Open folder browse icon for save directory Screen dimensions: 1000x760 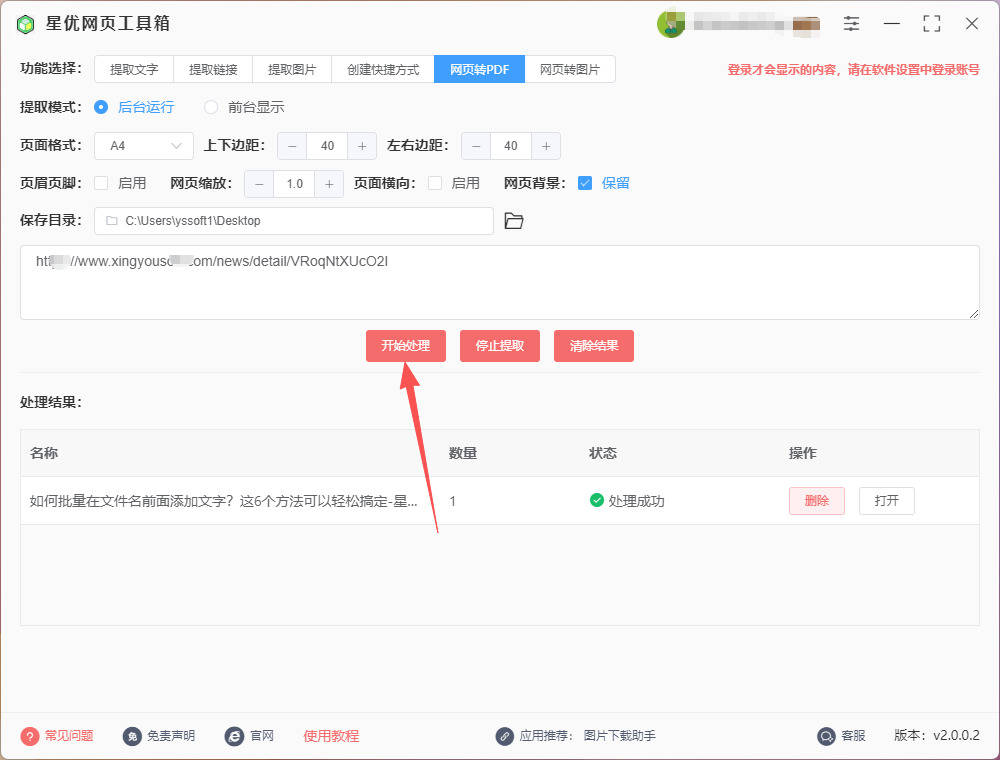514,221
